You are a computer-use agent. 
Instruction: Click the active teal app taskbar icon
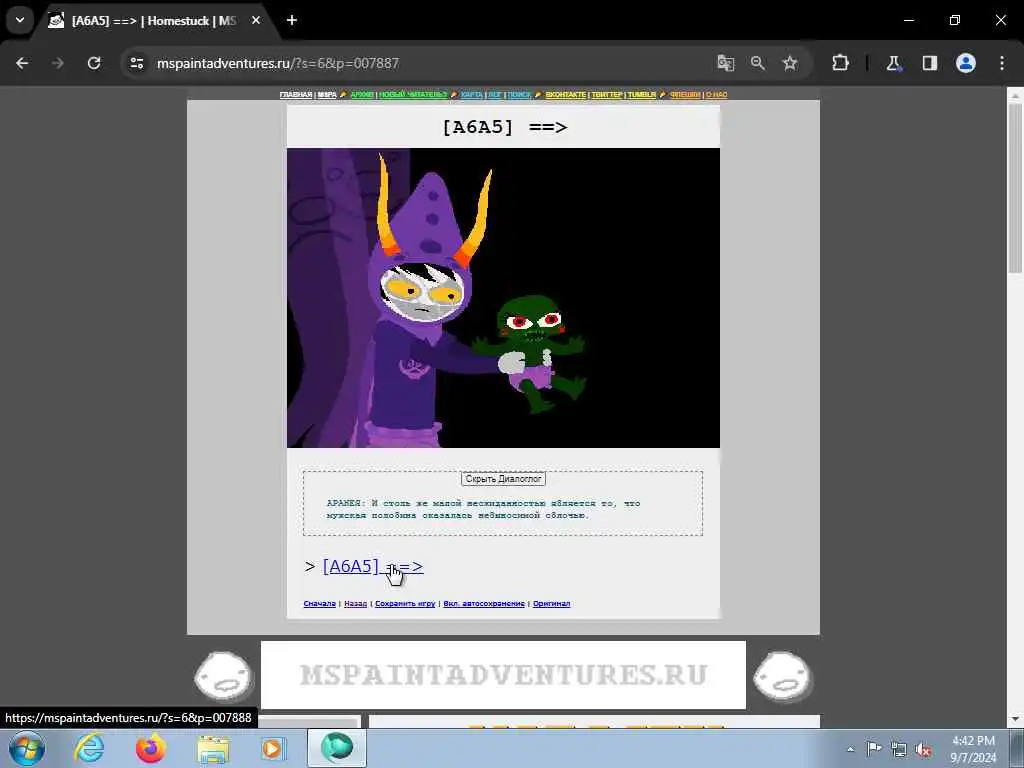coord(337,748)
